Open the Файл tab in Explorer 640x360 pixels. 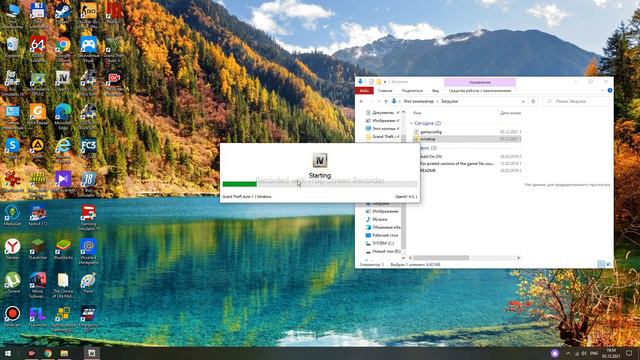tap(364, 91)
